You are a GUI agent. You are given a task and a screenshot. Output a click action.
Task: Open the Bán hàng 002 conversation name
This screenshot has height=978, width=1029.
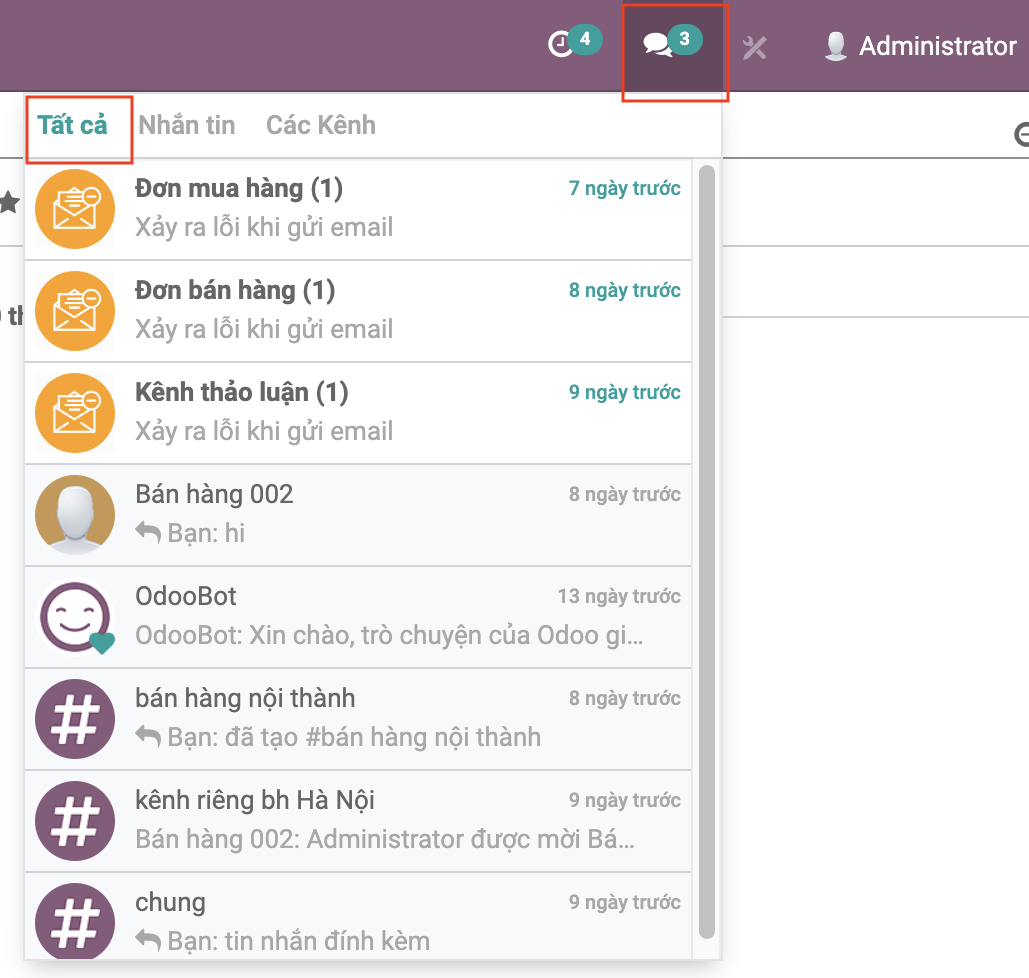(214, 494)
